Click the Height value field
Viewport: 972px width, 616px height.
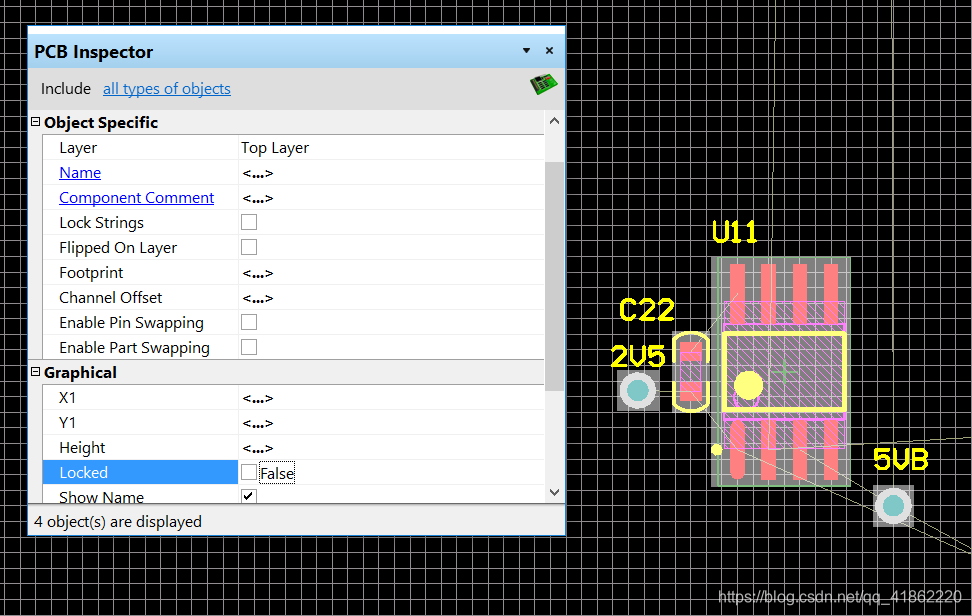coord(391,448)
